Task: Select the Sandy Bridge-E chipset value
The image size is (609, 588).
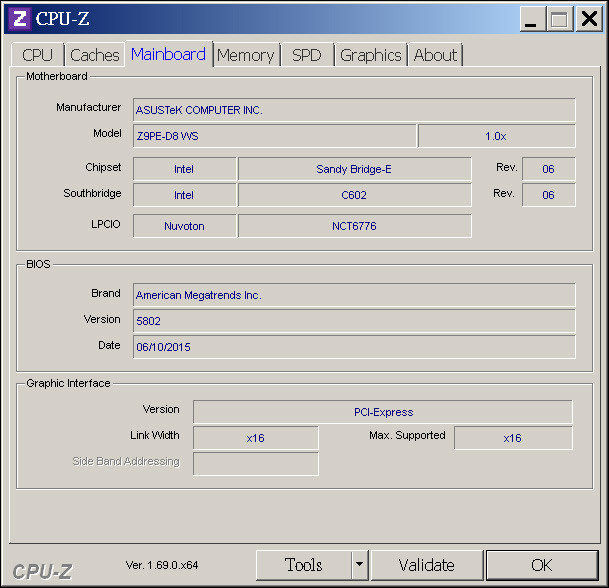Action: 354,169
